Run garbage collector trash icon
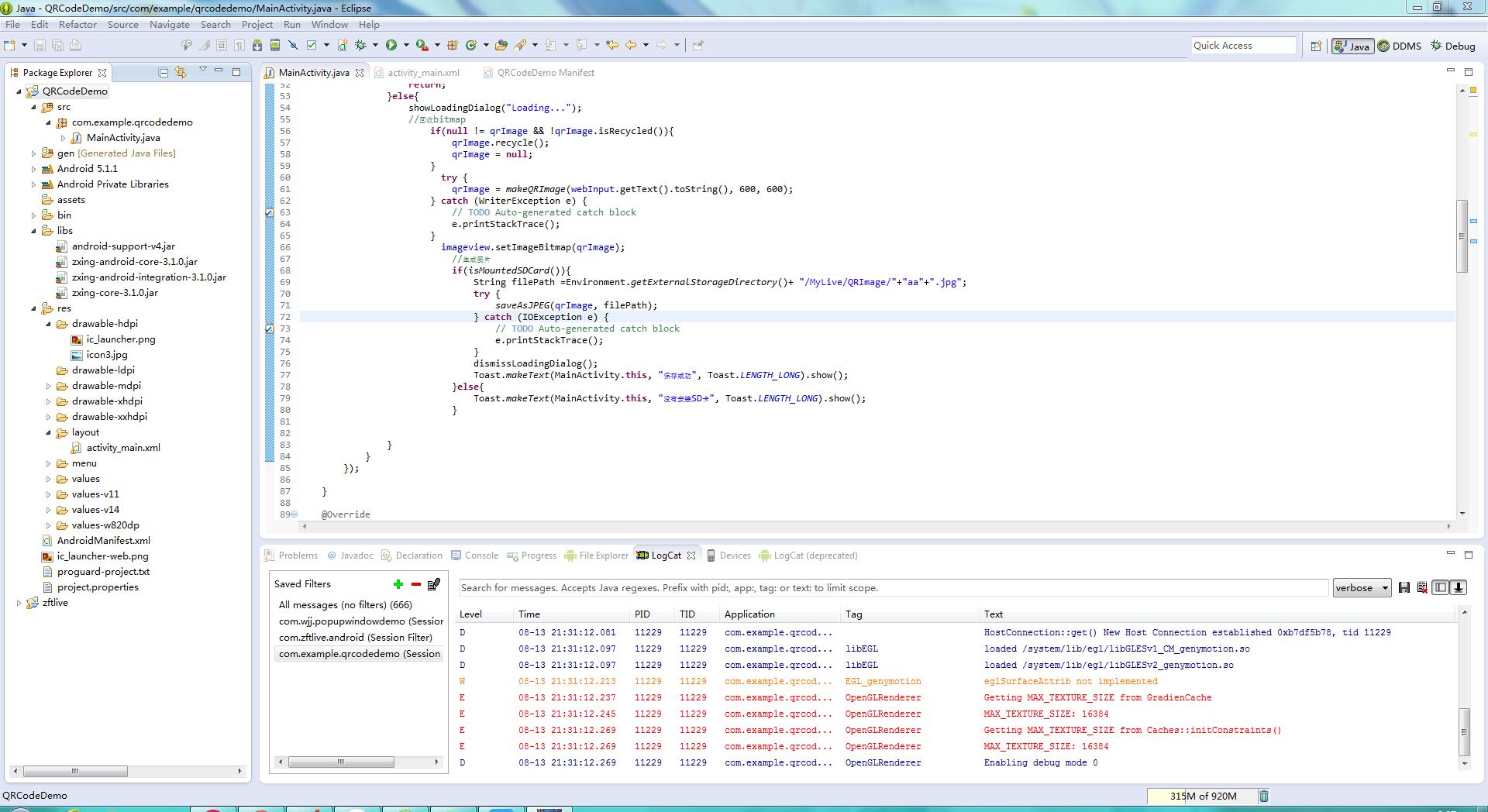Viewport: 1488px width, 812px height. (x=1264, y=796)
